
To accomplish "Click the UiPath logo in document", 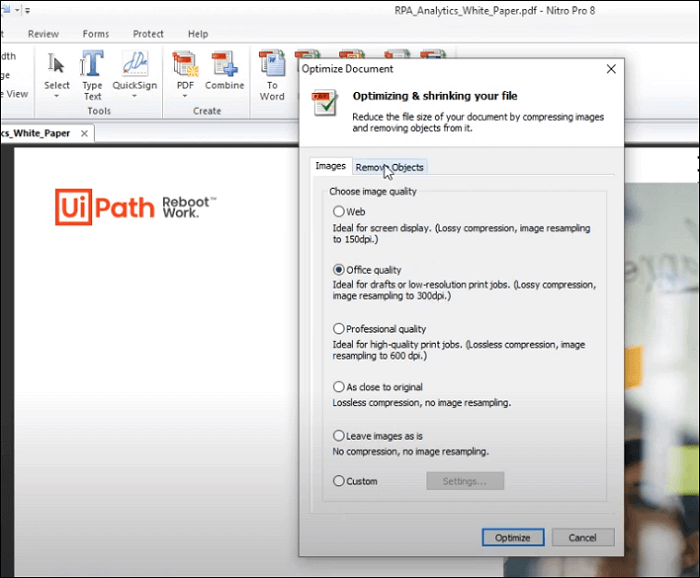I will pyautogui.click(x=104, y=207).
